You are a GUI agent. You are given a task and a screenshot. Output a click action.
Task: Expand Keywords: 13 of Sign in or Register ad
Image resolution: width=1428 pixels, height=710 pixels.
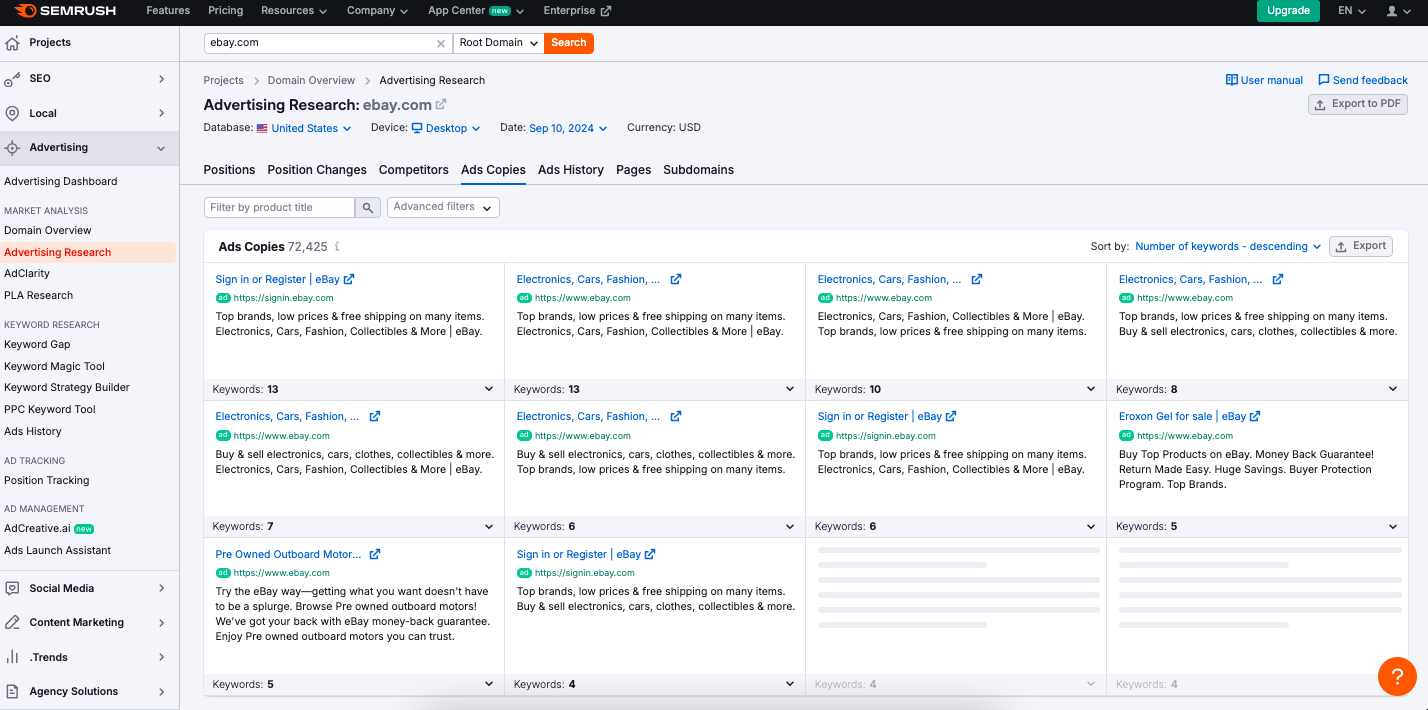[x=354, y=389]
